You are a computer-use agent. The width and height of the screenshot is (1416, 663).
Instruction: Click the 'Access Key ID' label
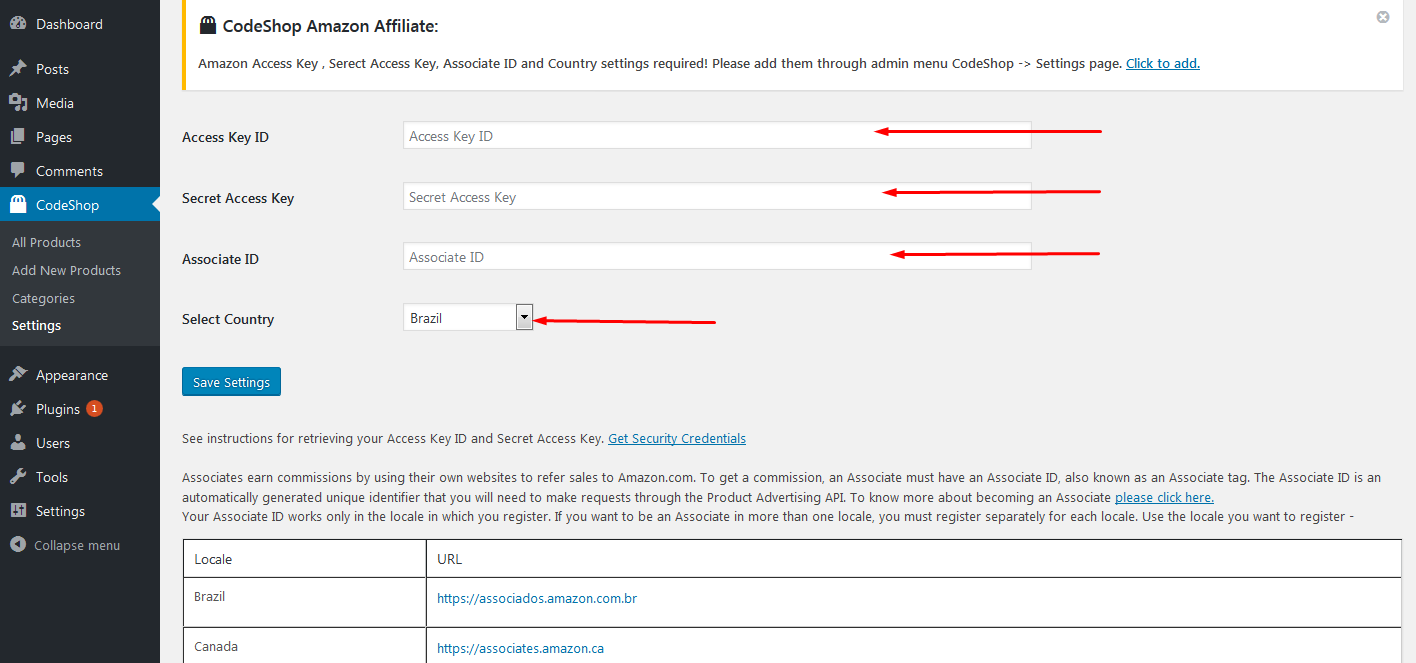click(x=225, y=137)
